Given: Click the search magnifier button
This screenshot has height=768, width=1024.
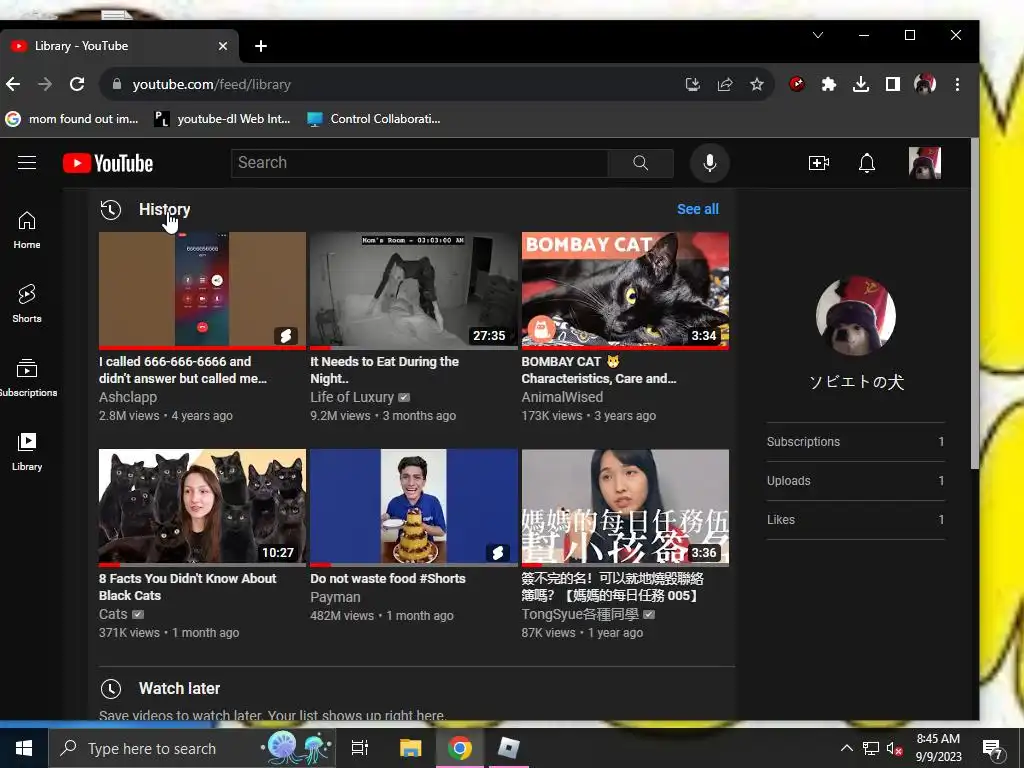Looking at the screenshot, I should click(x=641, y=163).
